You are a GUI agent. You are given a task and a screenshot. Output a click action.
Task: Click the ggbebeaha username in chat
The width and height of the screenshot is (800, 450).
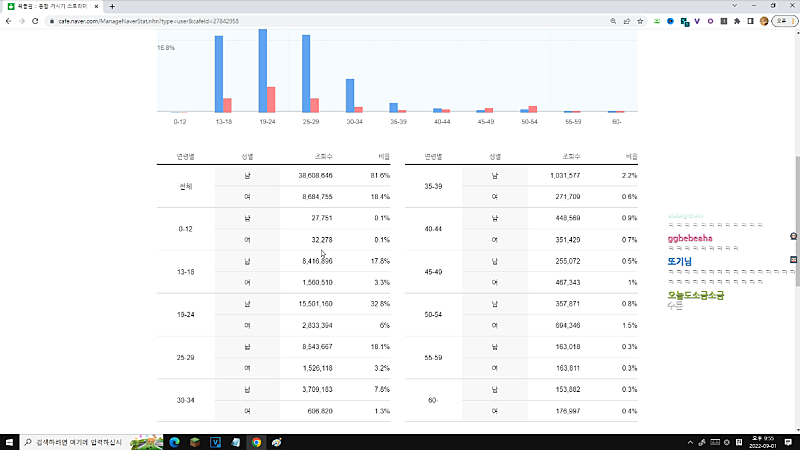coord(690,239)
